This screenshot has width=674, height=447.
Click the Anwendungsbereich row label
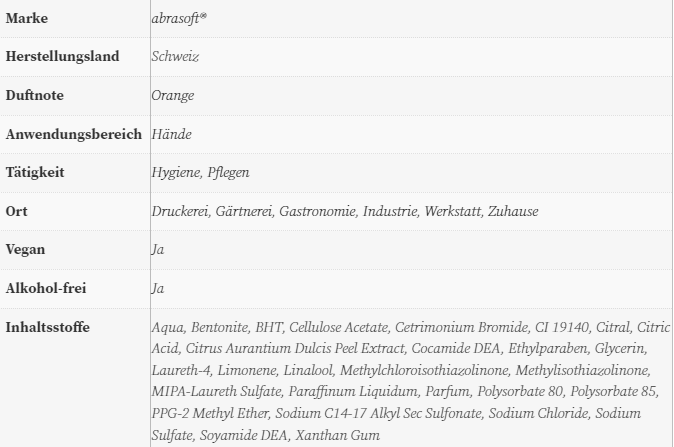[x=74, y=134]
